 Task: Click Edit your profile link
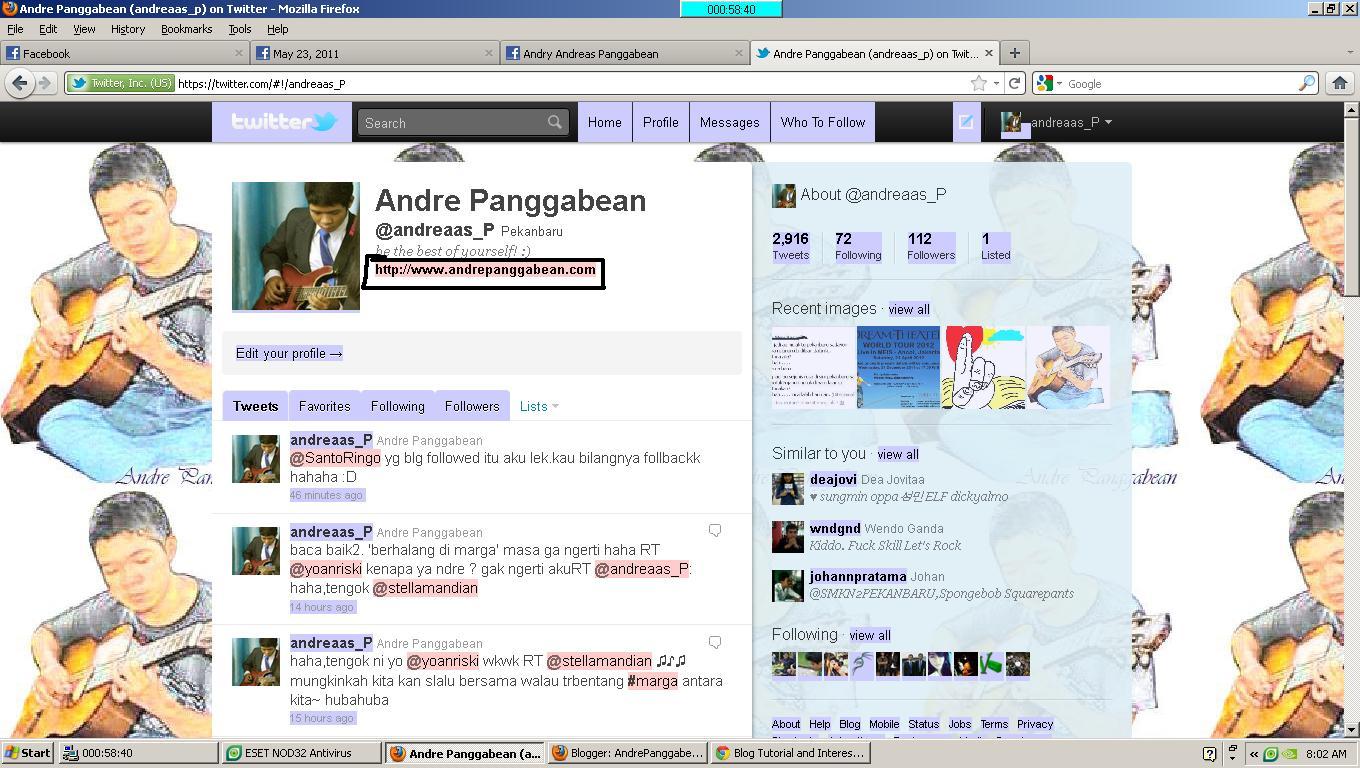[289, 353]
